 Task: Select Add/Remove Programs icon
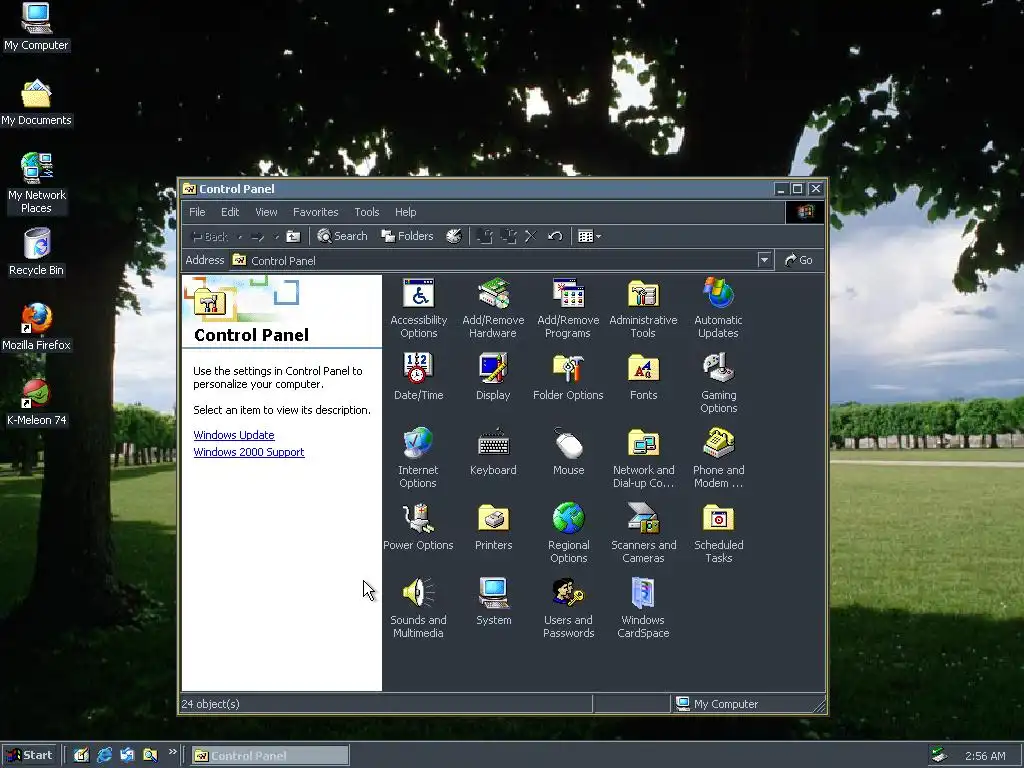[568, 308]
